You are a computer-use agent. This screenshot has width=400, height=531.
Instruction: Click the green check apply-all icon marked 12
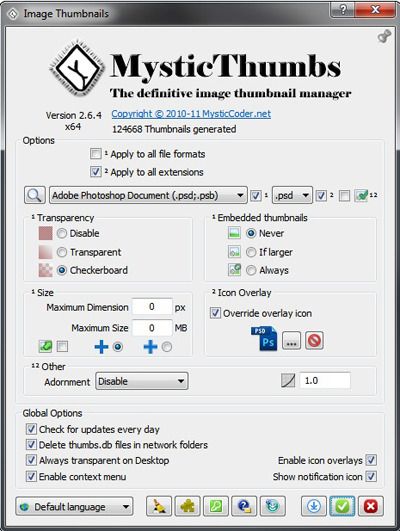tap(361, 195)
